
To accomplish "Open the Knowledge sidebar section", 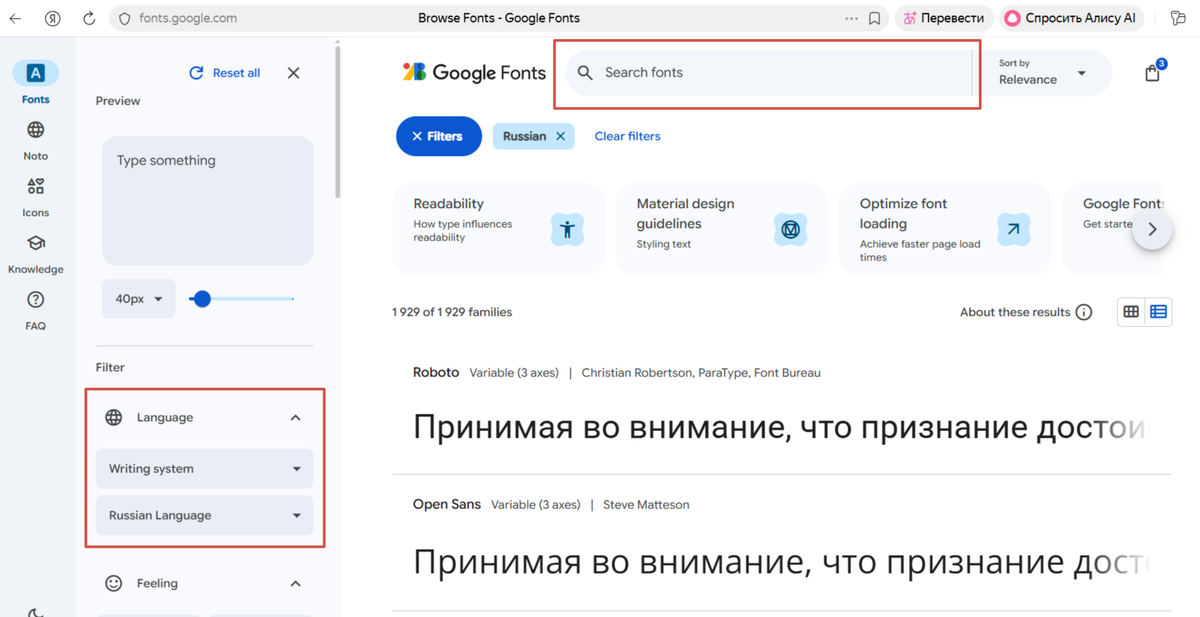I will tap(35, 254).
